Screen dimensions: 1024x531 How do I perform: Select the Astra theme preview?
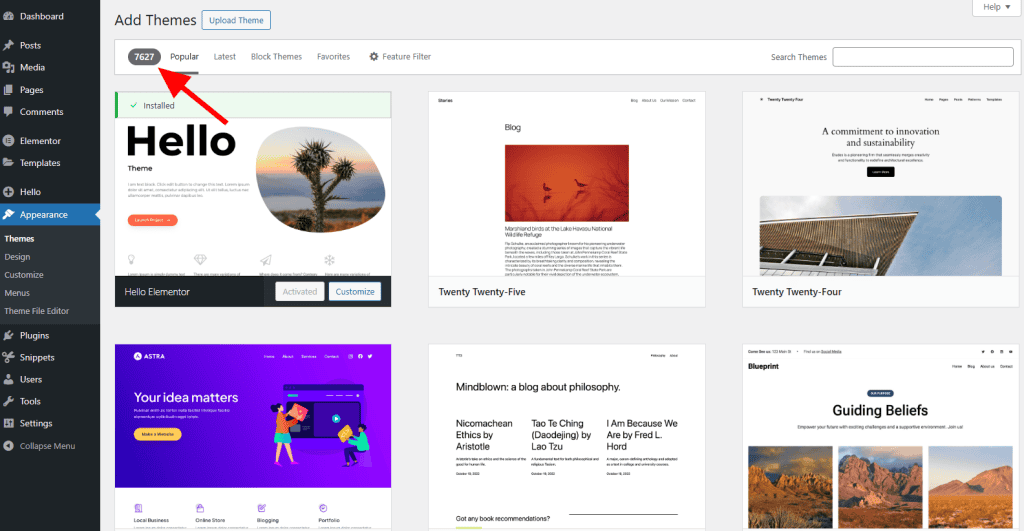(x=253, y=437)
